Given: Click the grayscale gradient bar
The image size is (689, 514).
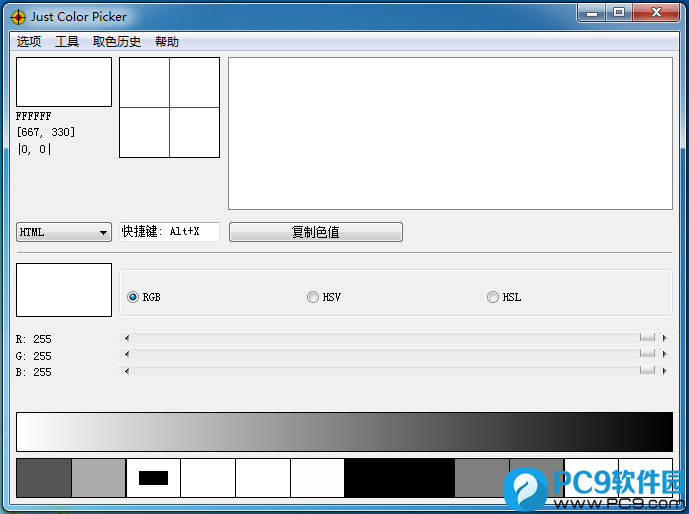Looking at the screenshot, I should pos(344,432).
